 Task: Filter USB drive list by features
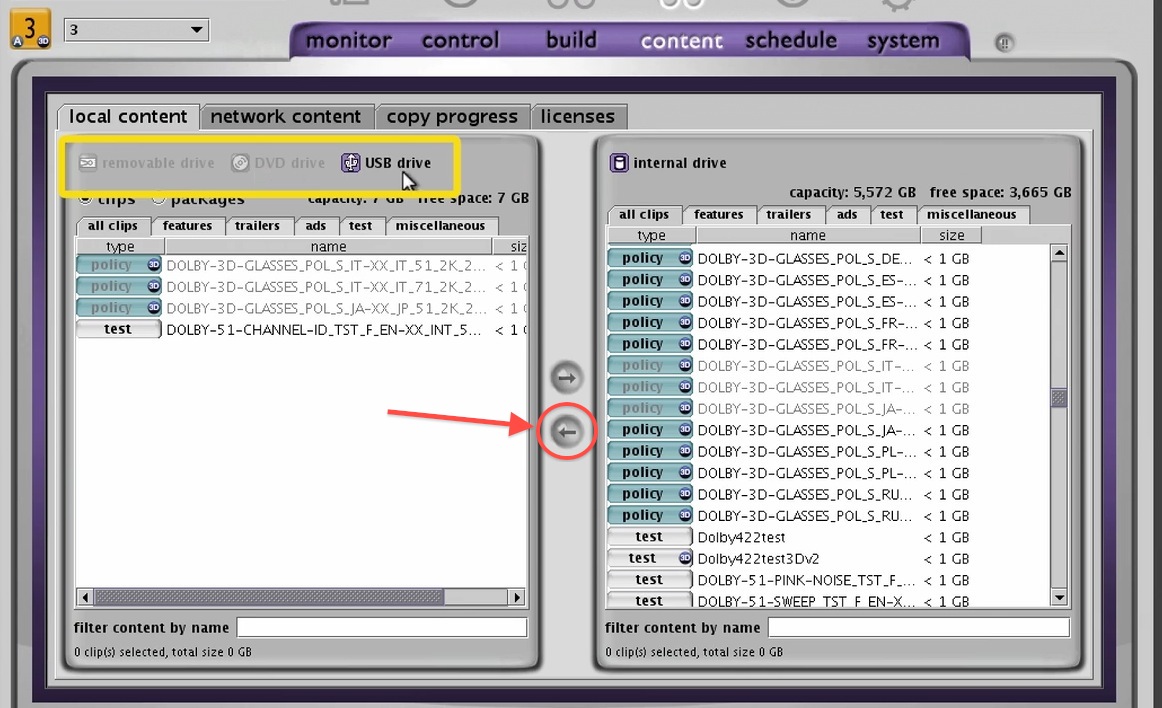187,225
